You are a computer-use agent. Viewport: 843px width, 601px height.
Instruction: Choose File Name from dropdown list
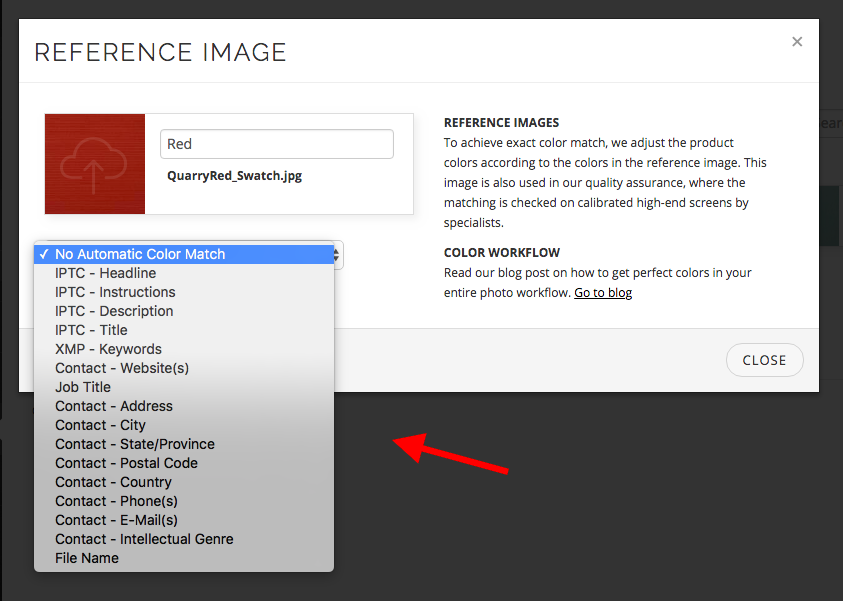click(x=87, y=558)
